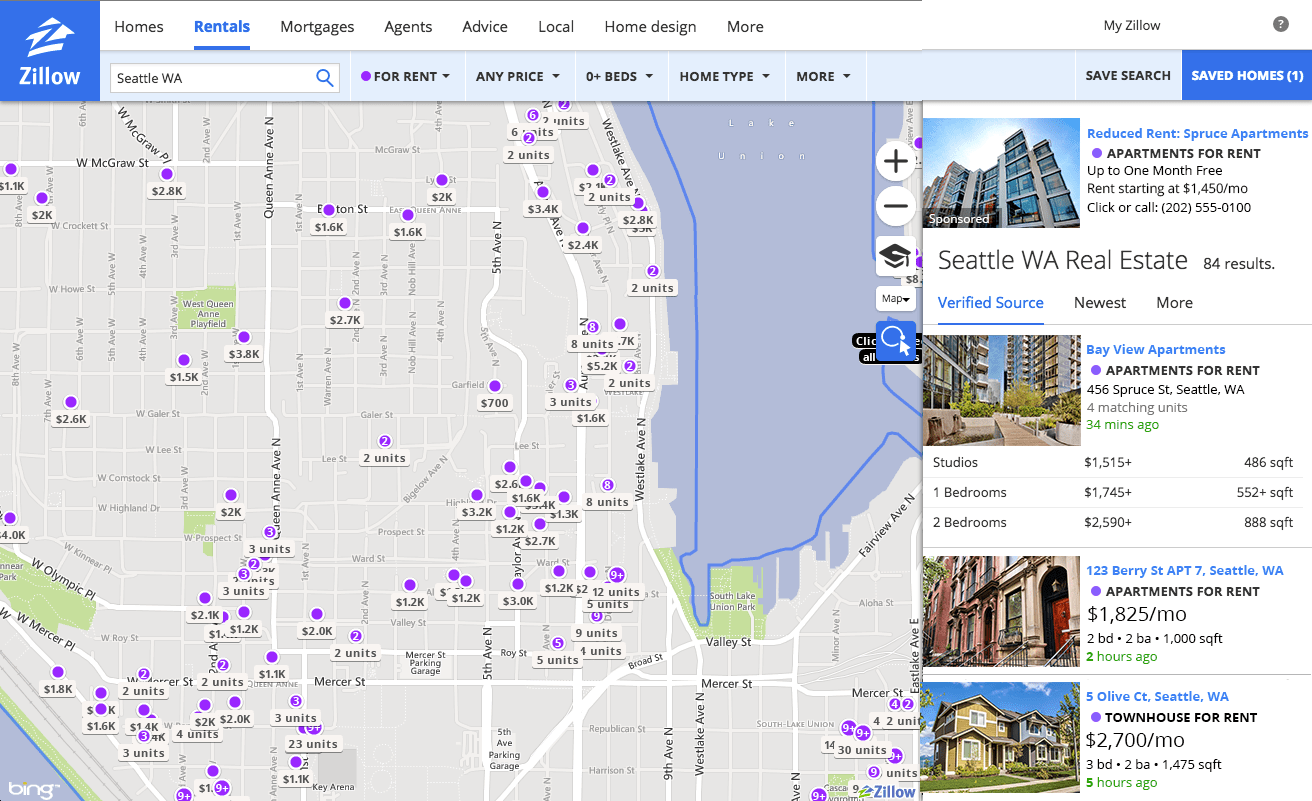Open the 123 Berry St APT 7 listing
Screen dimensions: 1312x801
pyautogui.click(x=1185, y=570)
